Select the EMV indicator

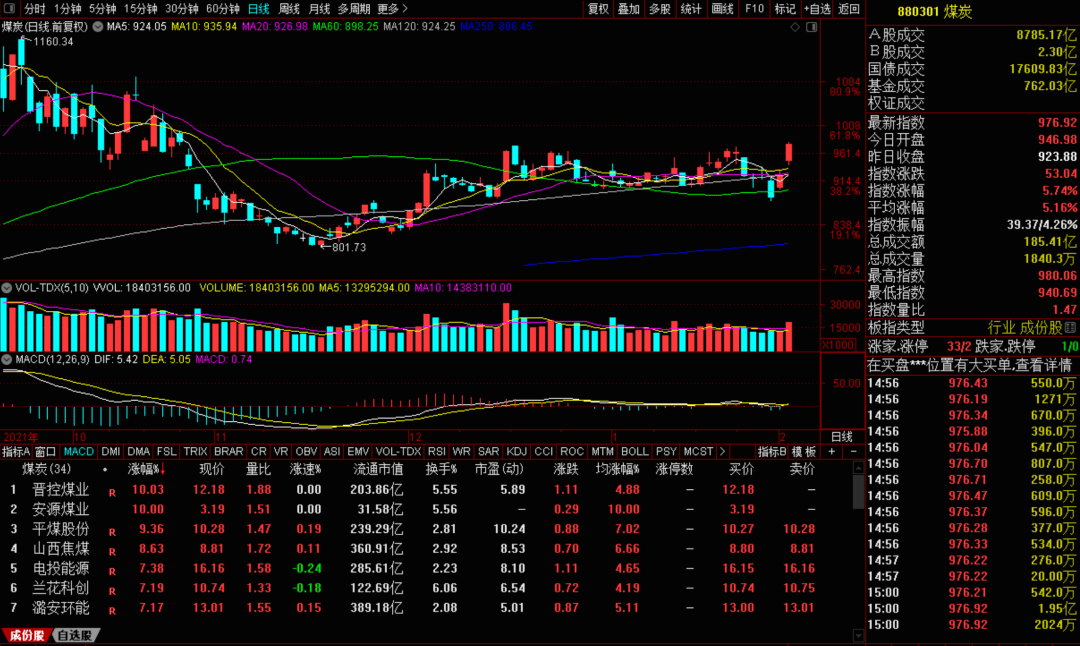[358, 452]
